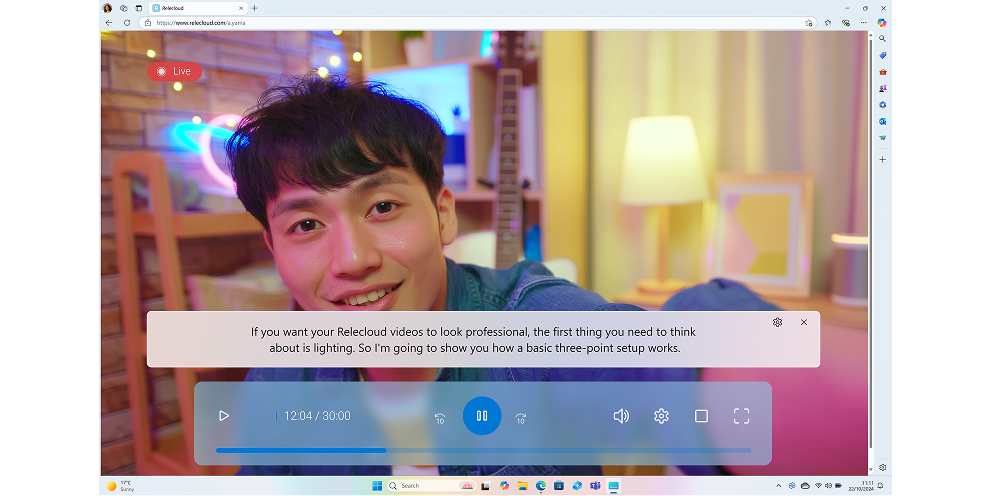Open the Windows Start menu
The height and width of the screenshot is (496, 991).
tap(377, 486)
